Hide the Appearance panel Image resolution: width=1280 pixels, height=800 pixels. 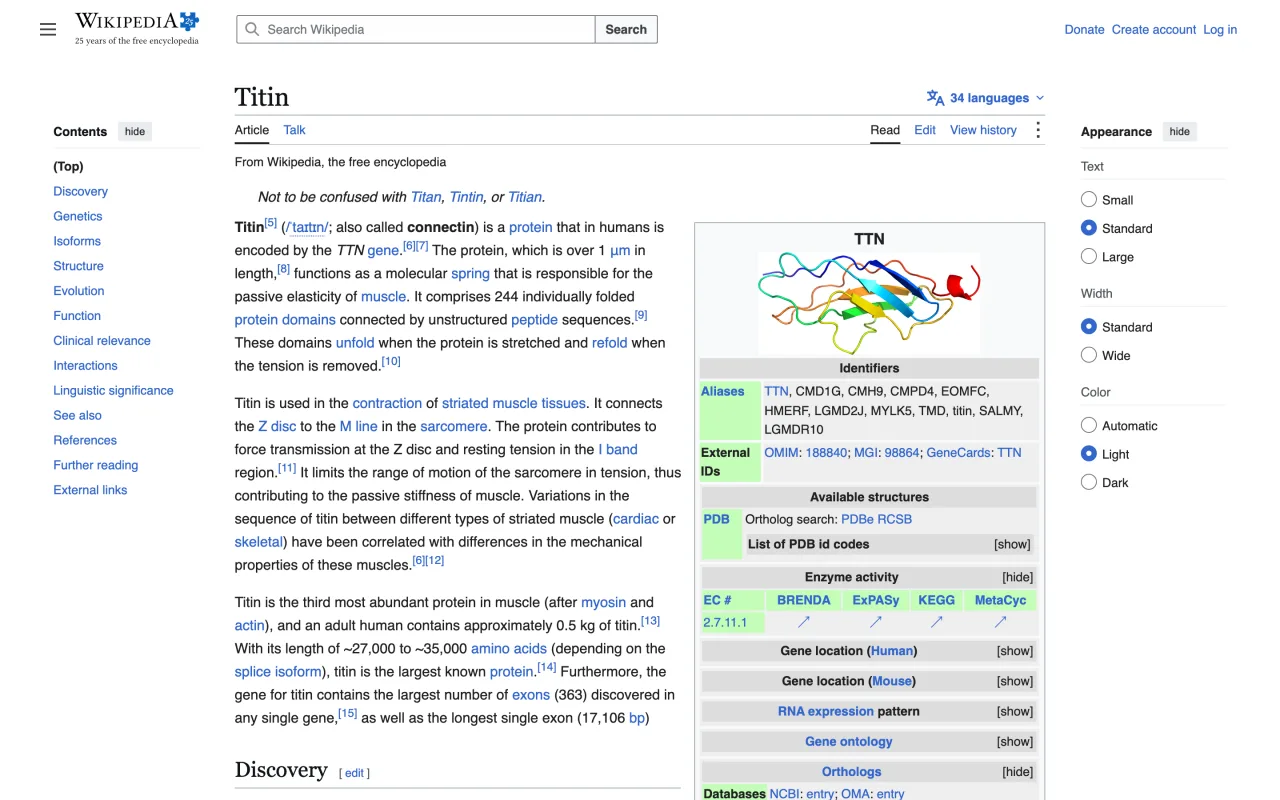click(1180, 131)
